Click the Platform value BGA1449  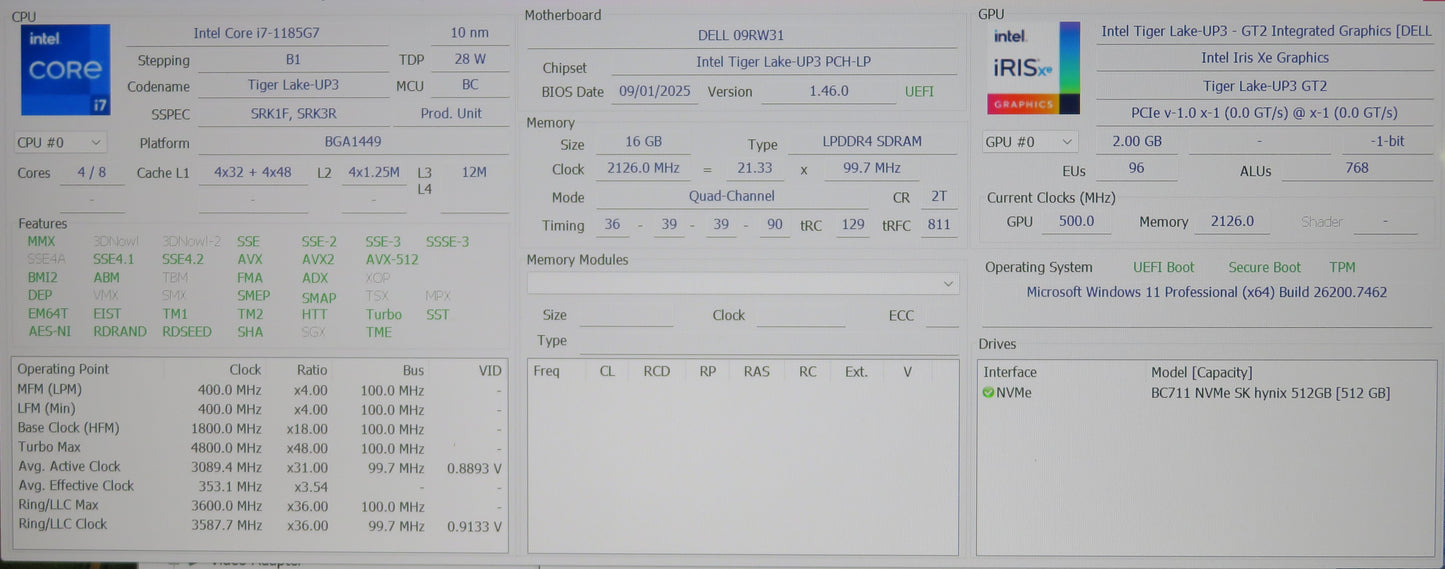click(353, 142)
